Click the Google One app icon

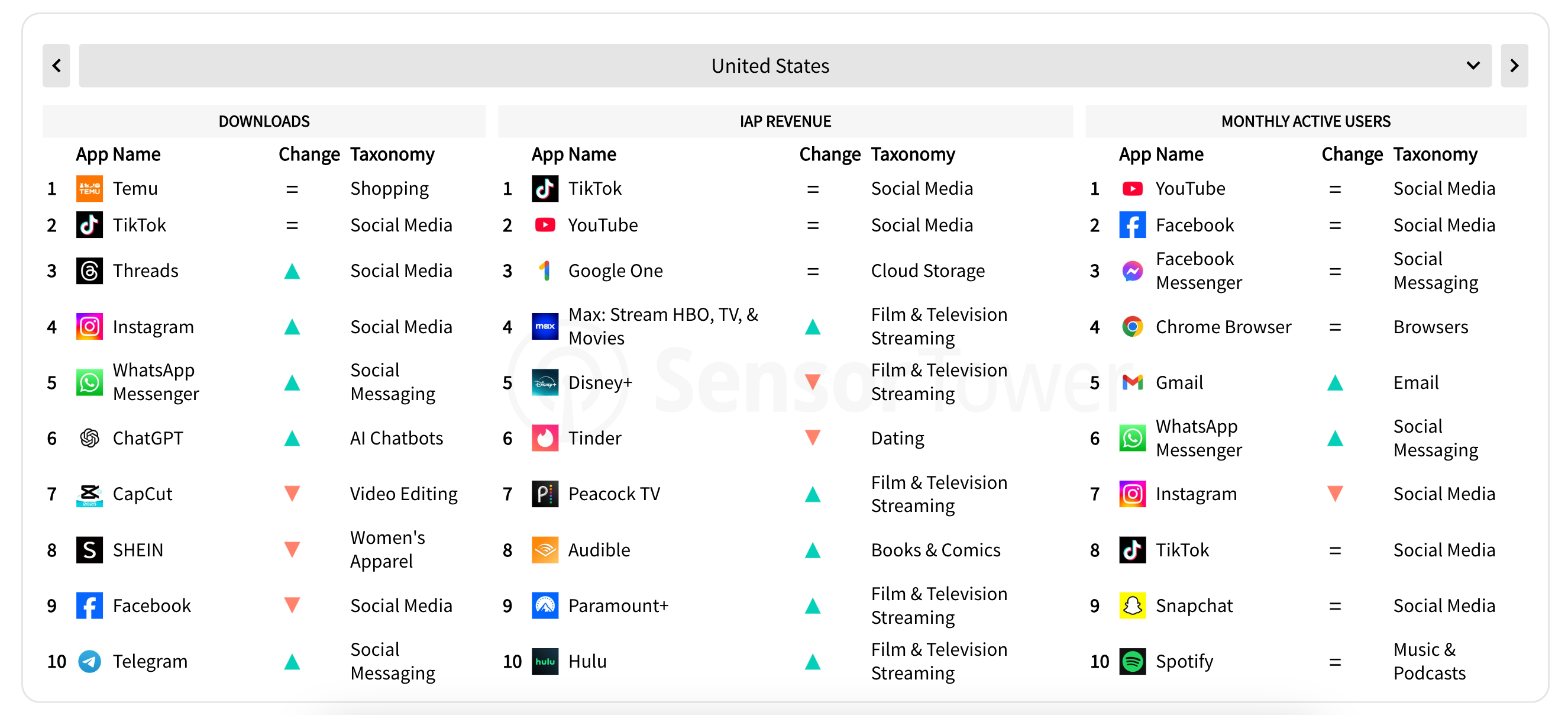(x=545, y=271)
